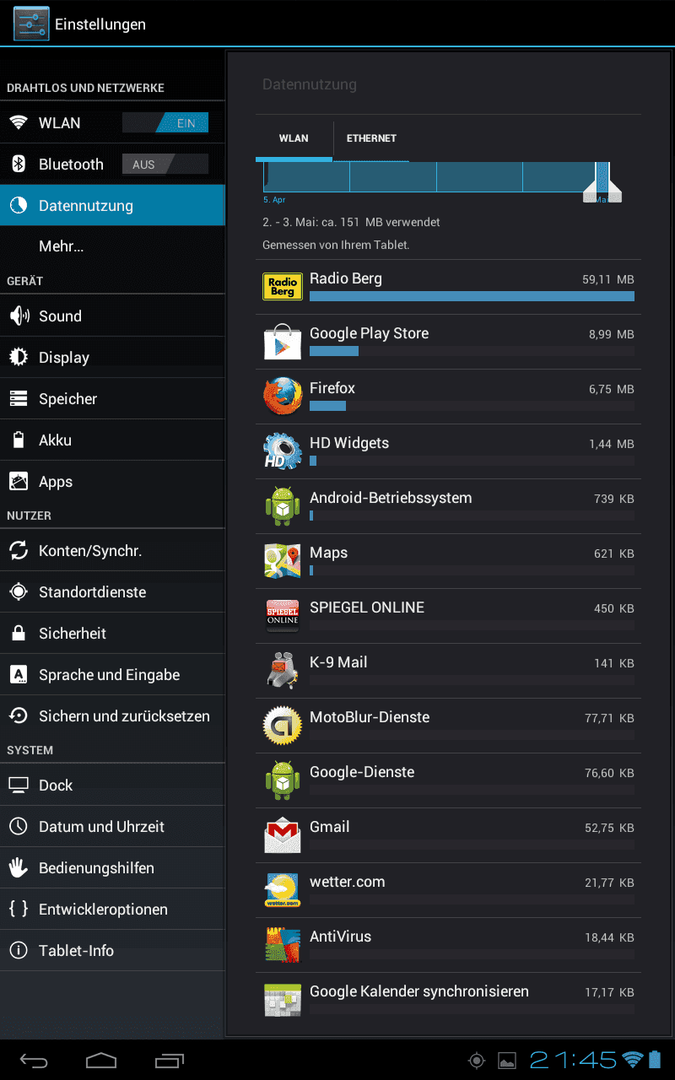The image size is (675, 1080).
Task: Tap the 21:45 clock in status bar
Action: (573, 1060)
